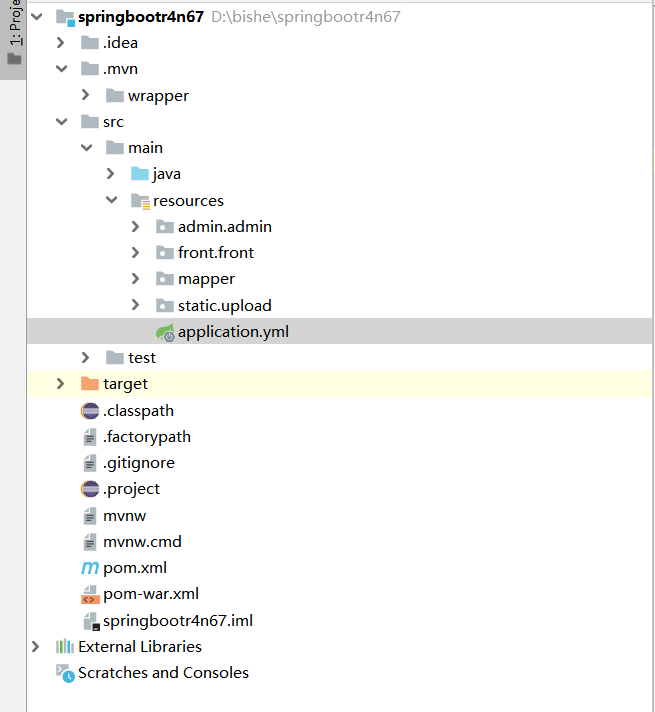Click the Scratches and Consoles icon
The width and height of the screenshot is (655, 712).
[65, 673]
